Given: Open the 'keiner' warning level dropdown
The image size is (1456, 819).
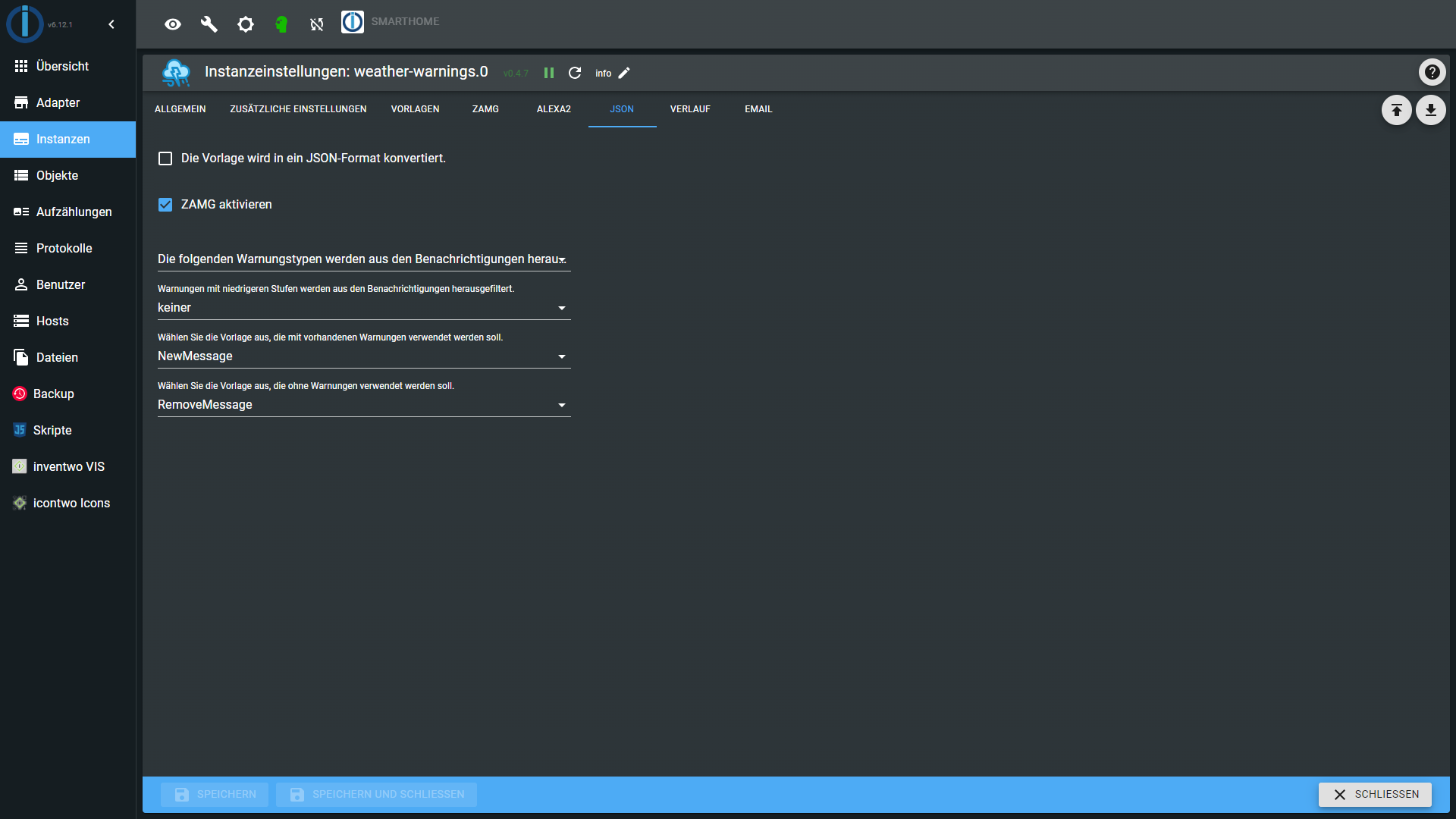Looking at the screenshot, I should click(364, 308).
